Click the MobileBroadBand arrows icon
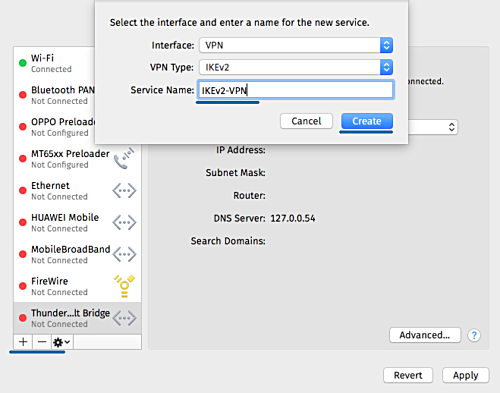 pyautogui.click(x=124, y=254)
